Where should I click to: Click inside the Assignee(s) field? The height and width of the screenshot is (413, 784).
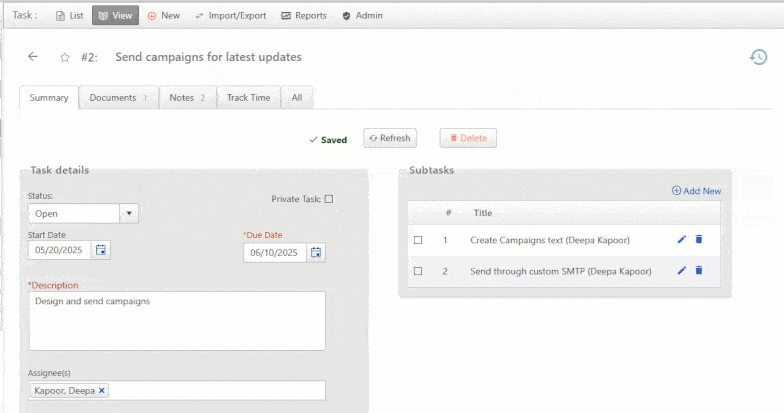(177, 390)
